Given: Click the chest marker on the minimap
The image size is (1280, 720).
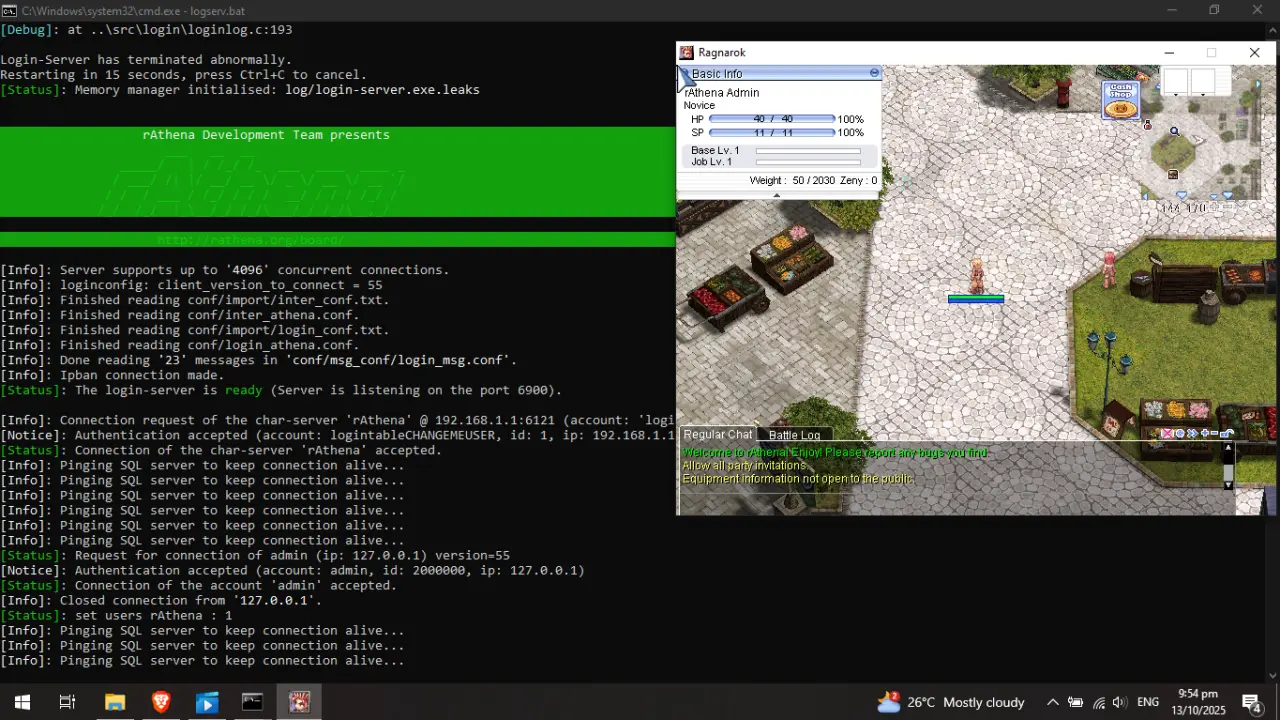Looking at the screenshot, I should (1173, 174).
